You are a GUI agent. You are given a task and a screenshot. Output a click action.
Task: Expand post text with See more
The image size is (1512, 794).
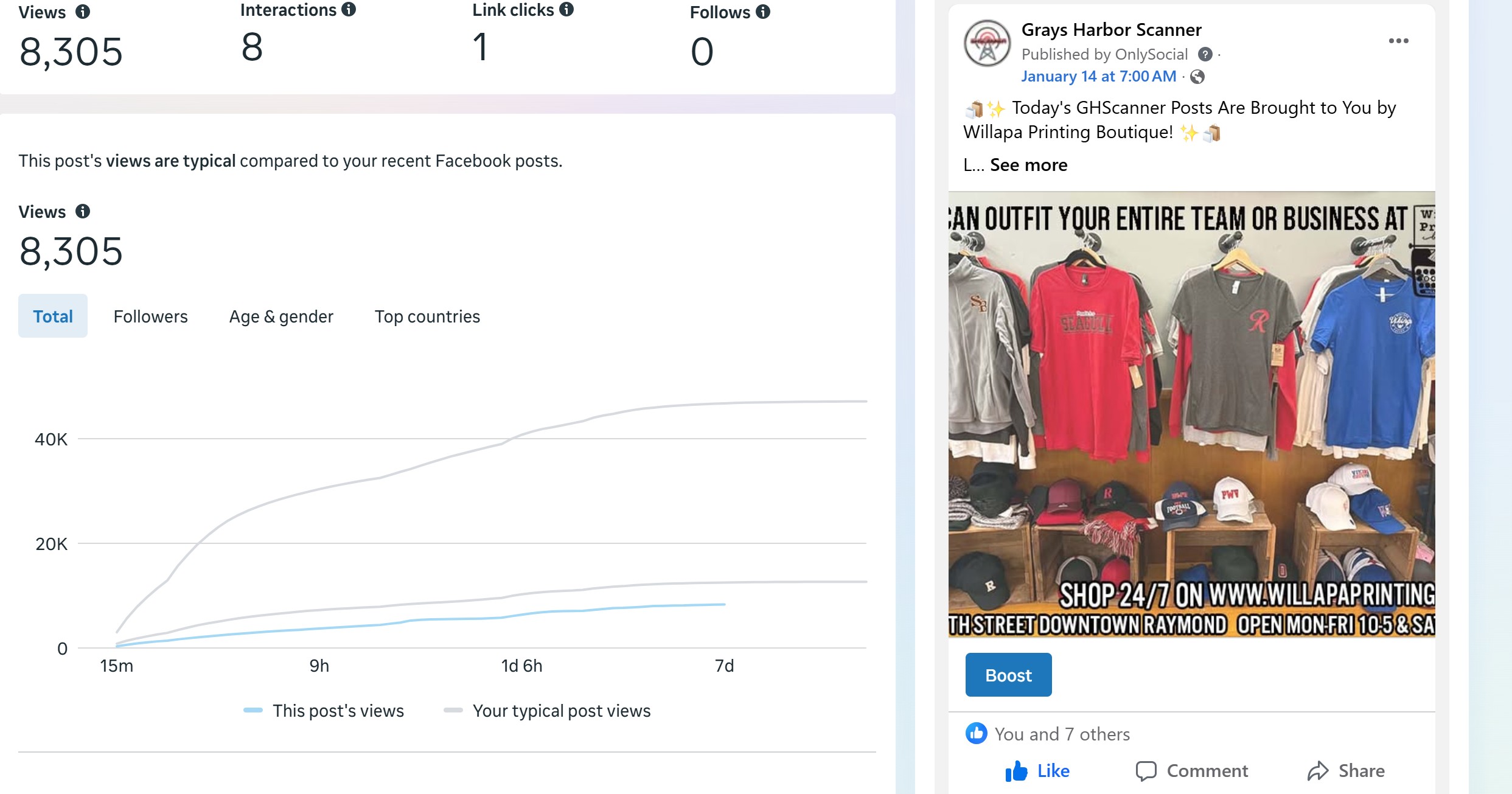[x=1028, y=165]
